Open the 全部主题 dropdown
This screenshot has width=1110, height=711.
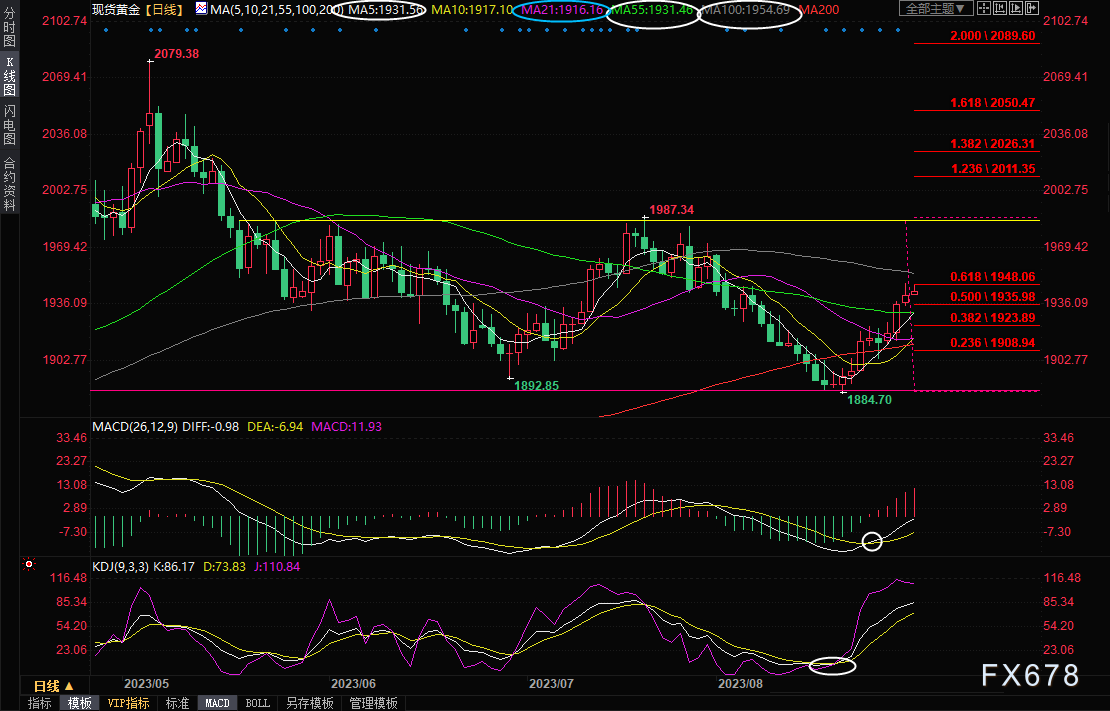coord(936,9)
